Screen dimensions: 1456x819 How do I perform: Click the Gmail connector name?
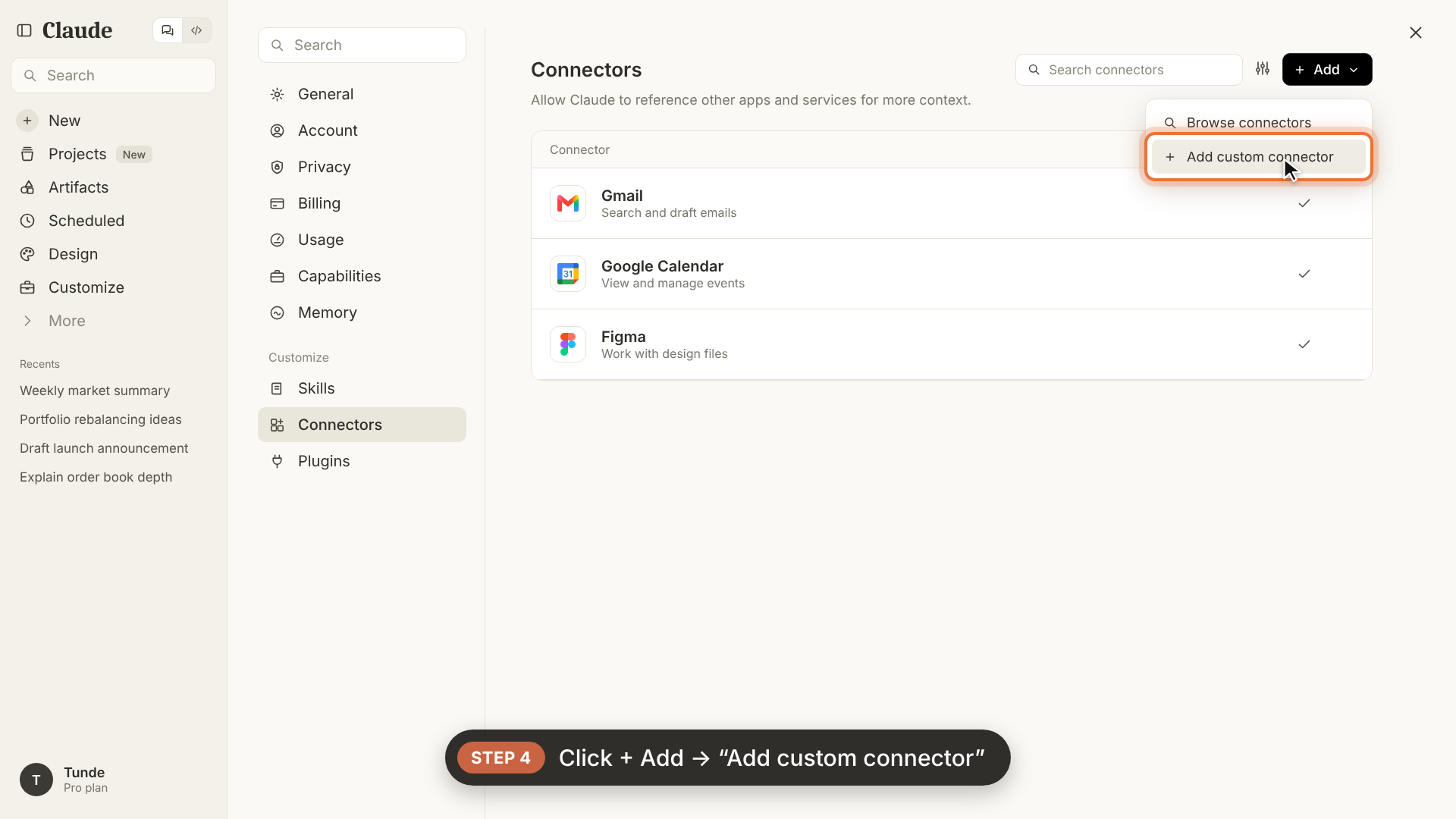[x=622, y=196]
